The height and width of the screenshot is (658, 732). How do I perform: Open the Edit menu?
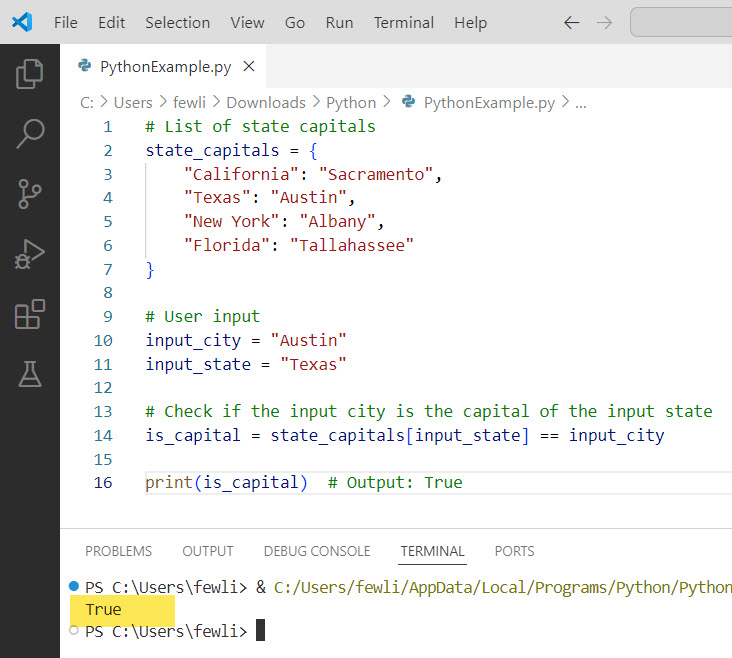pyautogui.click(x=111, y=22)
